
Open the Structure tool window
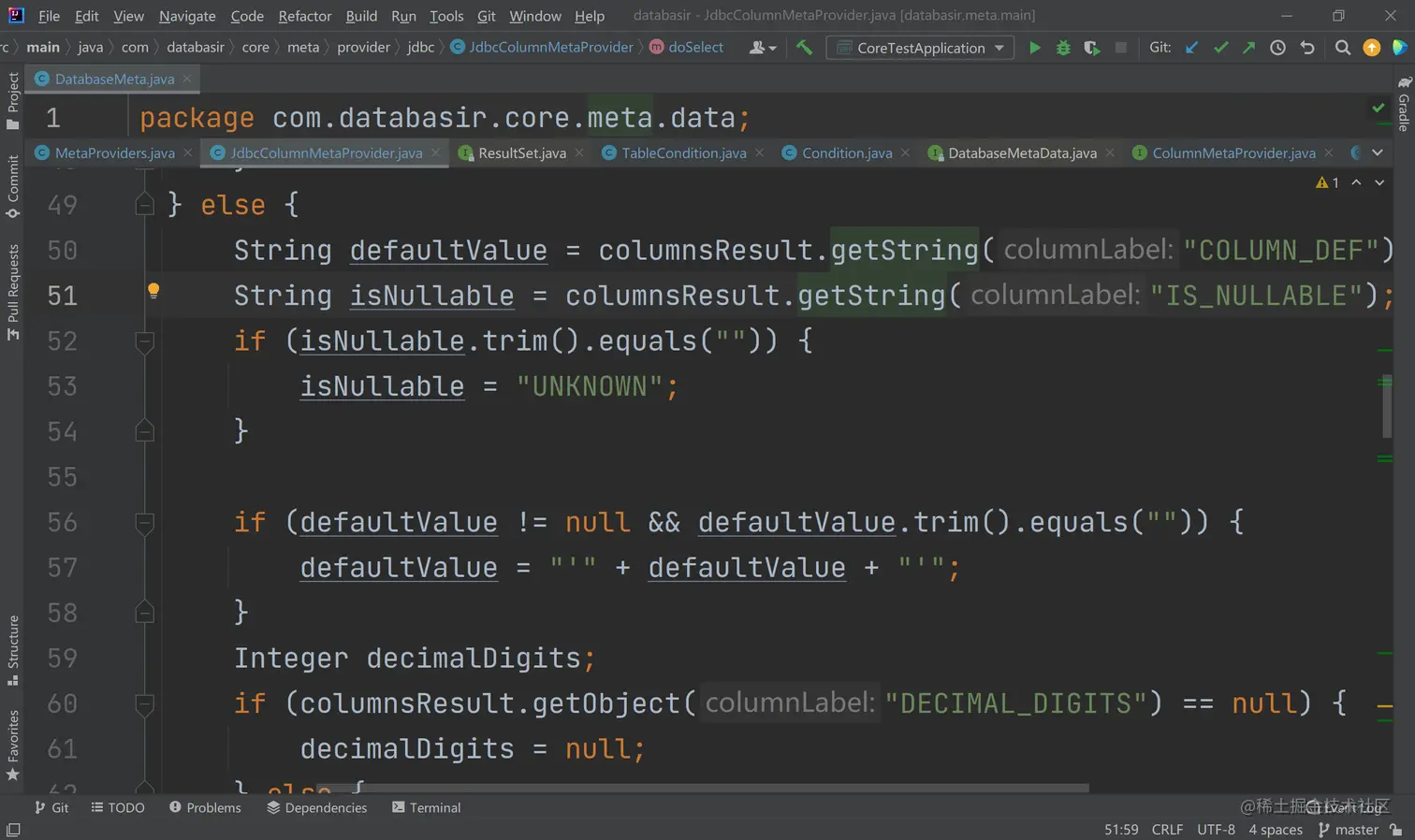[12, 650]
